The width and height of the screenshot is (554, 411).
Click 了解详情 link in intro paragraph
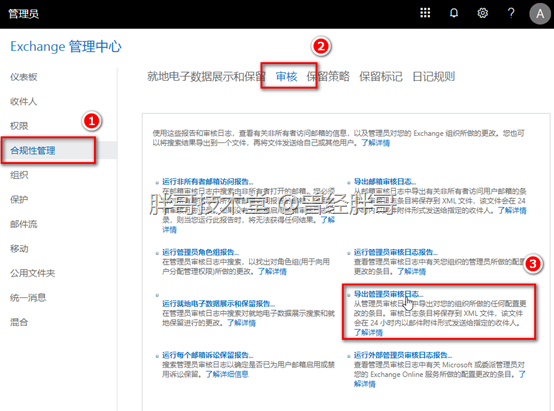(376, 143)
